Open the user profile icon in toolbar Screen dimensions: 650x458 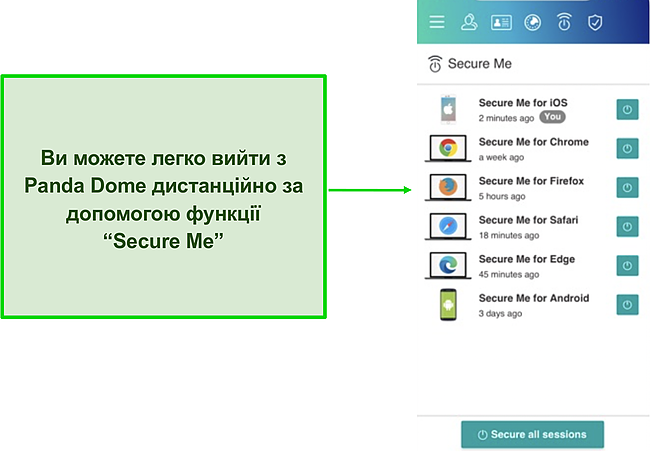469,22
